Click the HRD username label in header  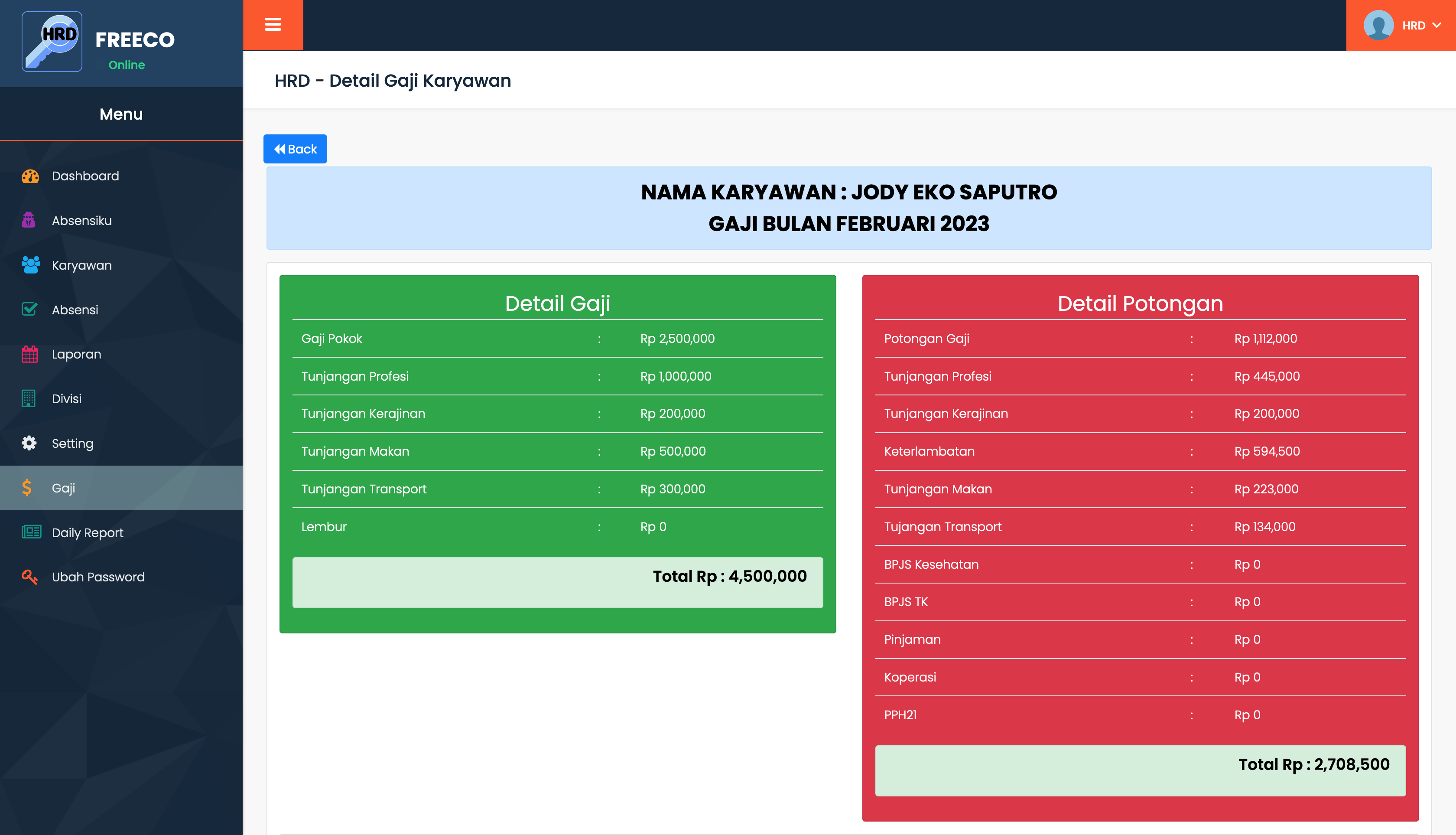[1414, 25]
